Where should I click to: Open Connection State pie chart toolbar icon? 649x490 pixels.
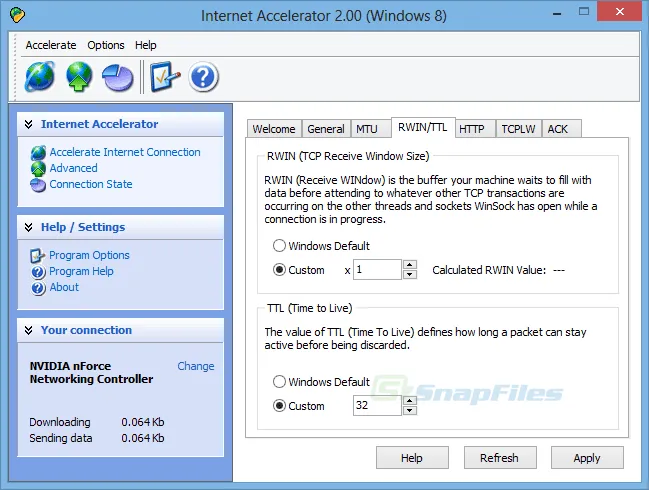tap(118, 77)
